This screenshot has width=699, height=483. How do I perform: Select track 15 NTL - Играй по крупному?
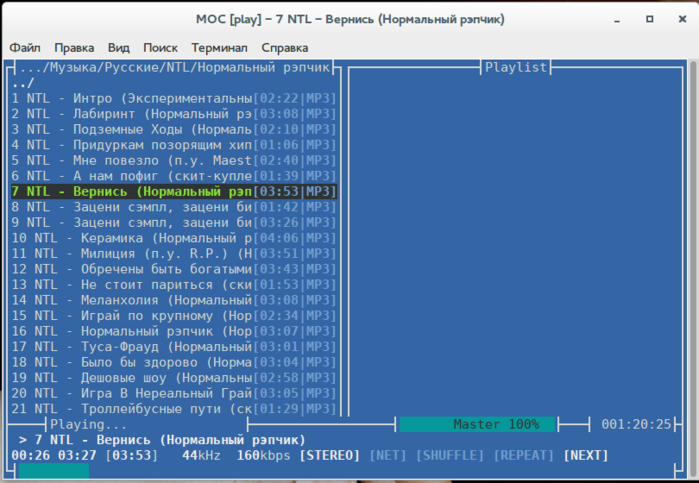click(174, 316)
